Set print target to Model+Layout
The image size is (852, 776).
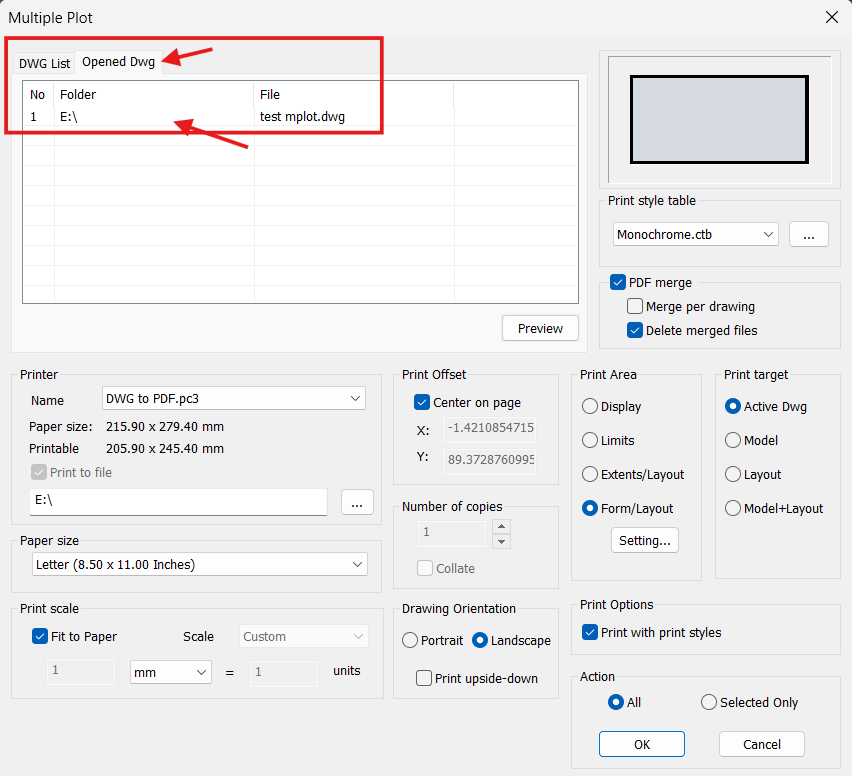pyautogui.click(x=733, y=509)
